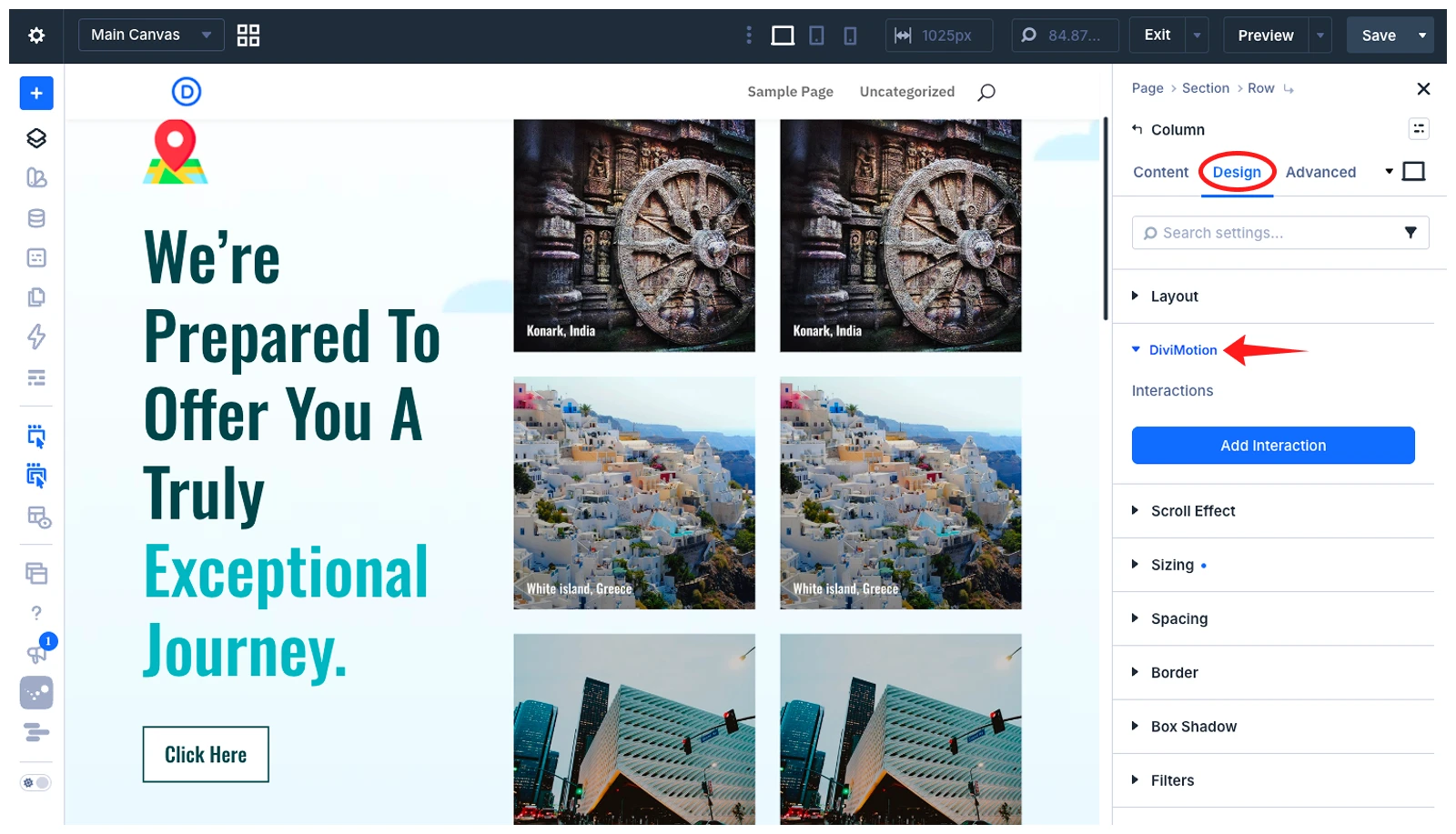Open the lightning bolt sidebar icon

pos(36,337)
